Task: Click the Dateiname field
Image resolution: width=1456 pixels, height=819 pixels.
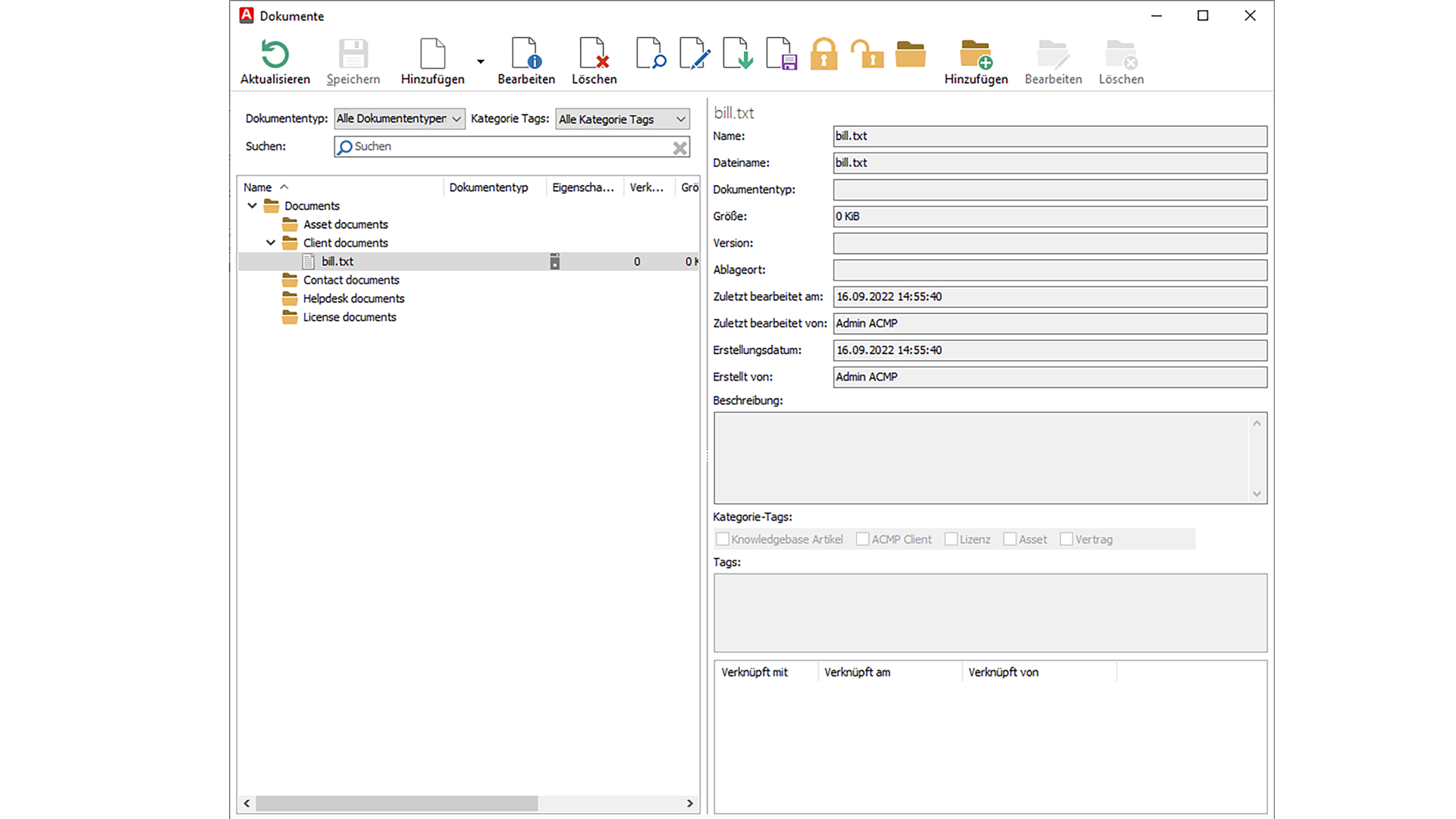Action: pos(1050,163)
